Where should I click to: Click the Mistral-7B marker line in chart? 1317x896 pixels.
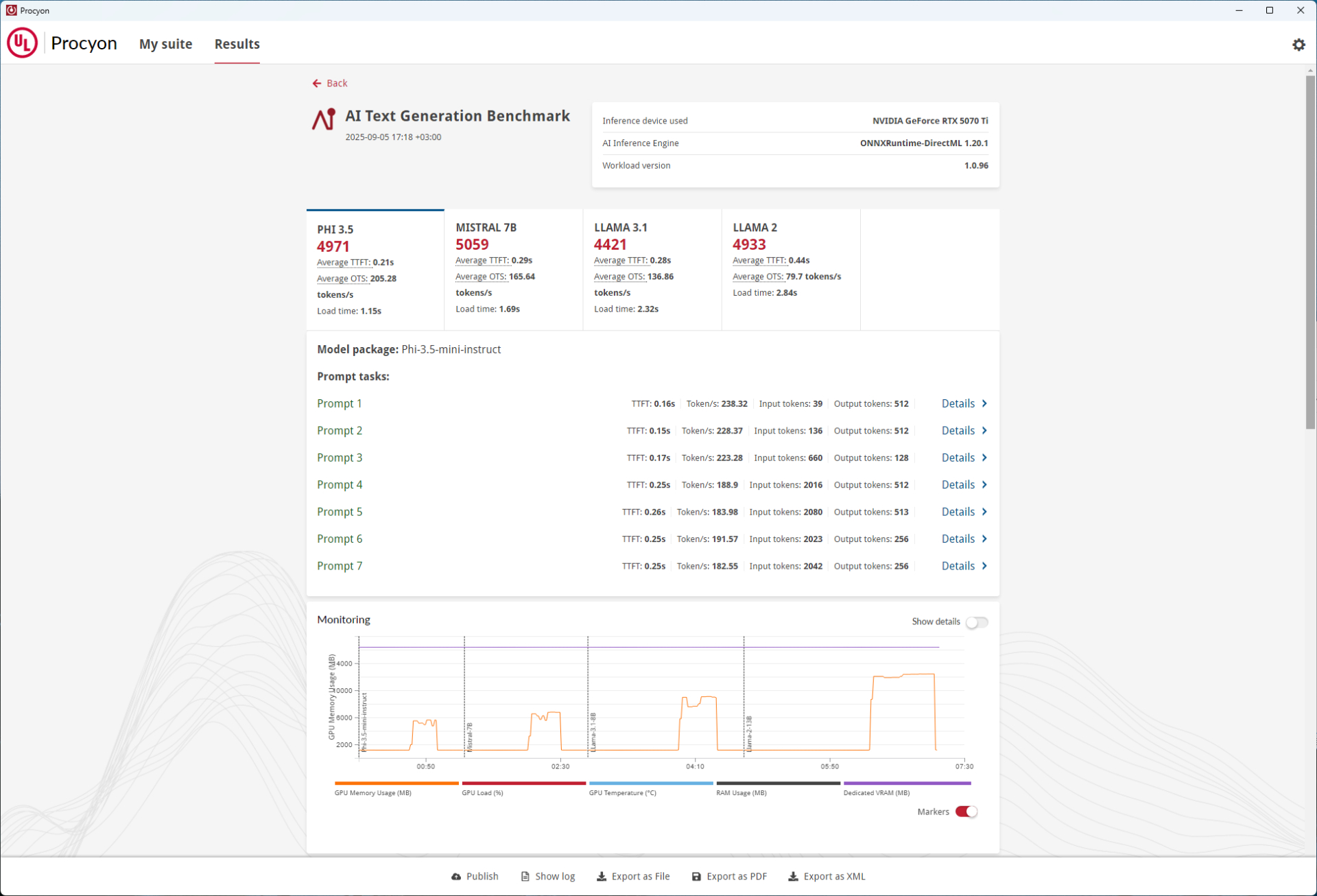coord(464,696)
